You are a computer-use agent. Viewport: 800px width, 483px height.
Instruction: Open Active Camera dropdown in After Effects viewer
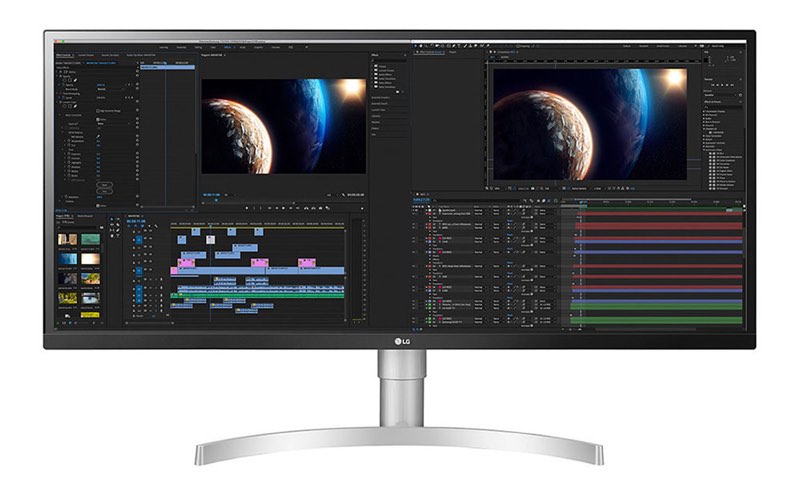point(579,189)
